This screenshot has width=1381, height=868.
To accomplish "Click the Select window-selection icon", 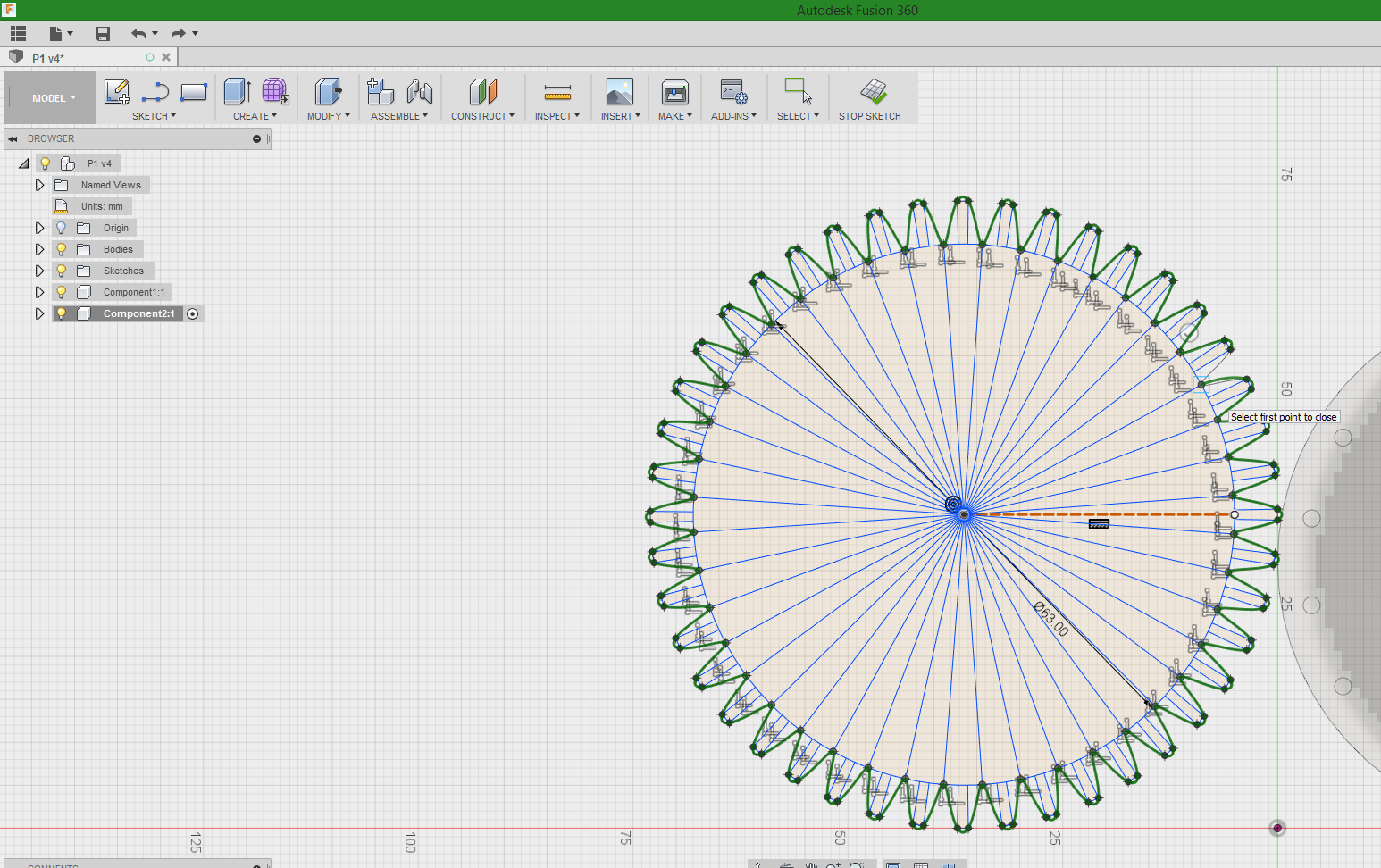I will pyautogui.click(x=798, y=91).
